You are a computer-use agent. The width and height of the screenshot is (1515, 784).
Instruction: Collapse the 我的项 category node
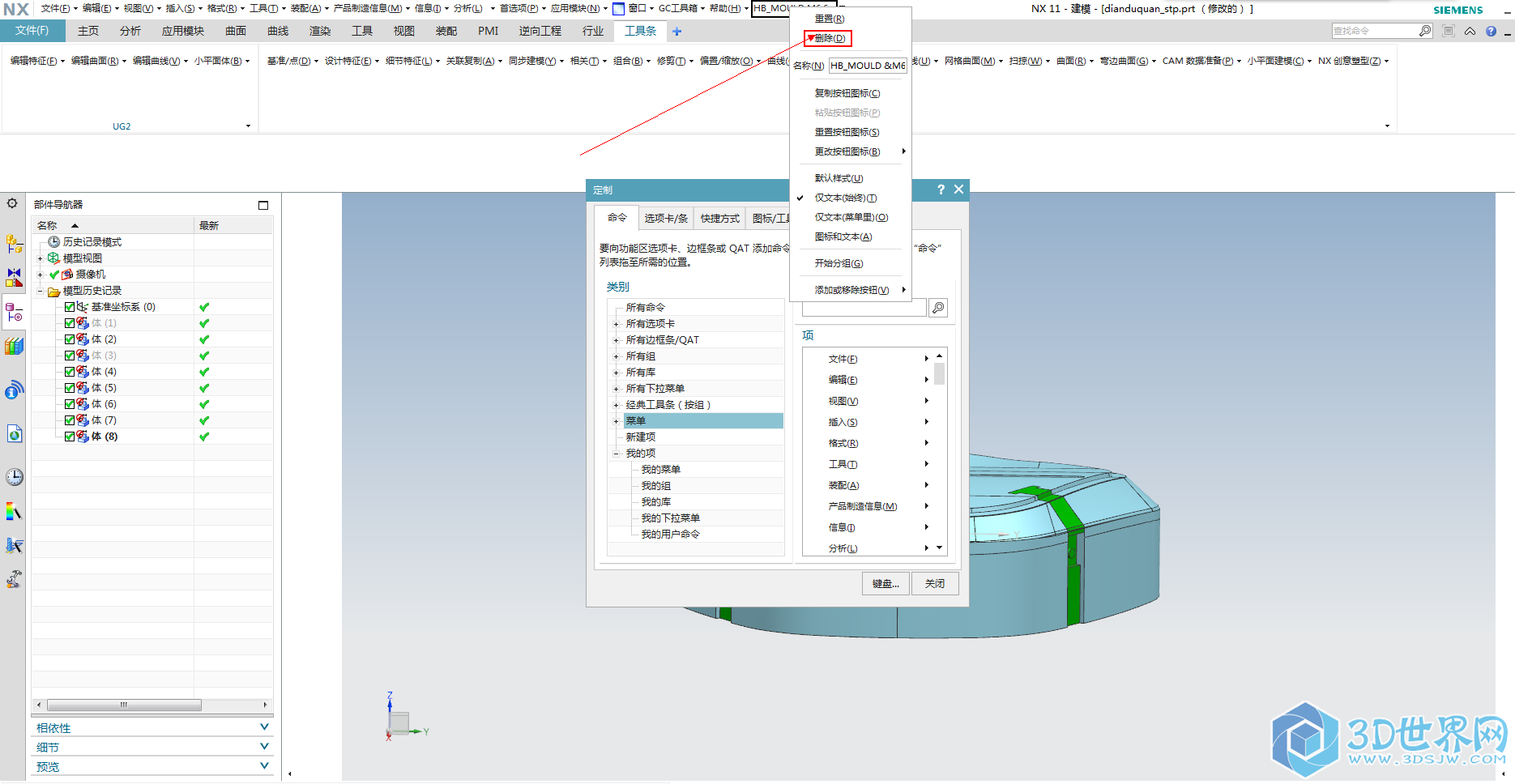click(x=616, y=454)
